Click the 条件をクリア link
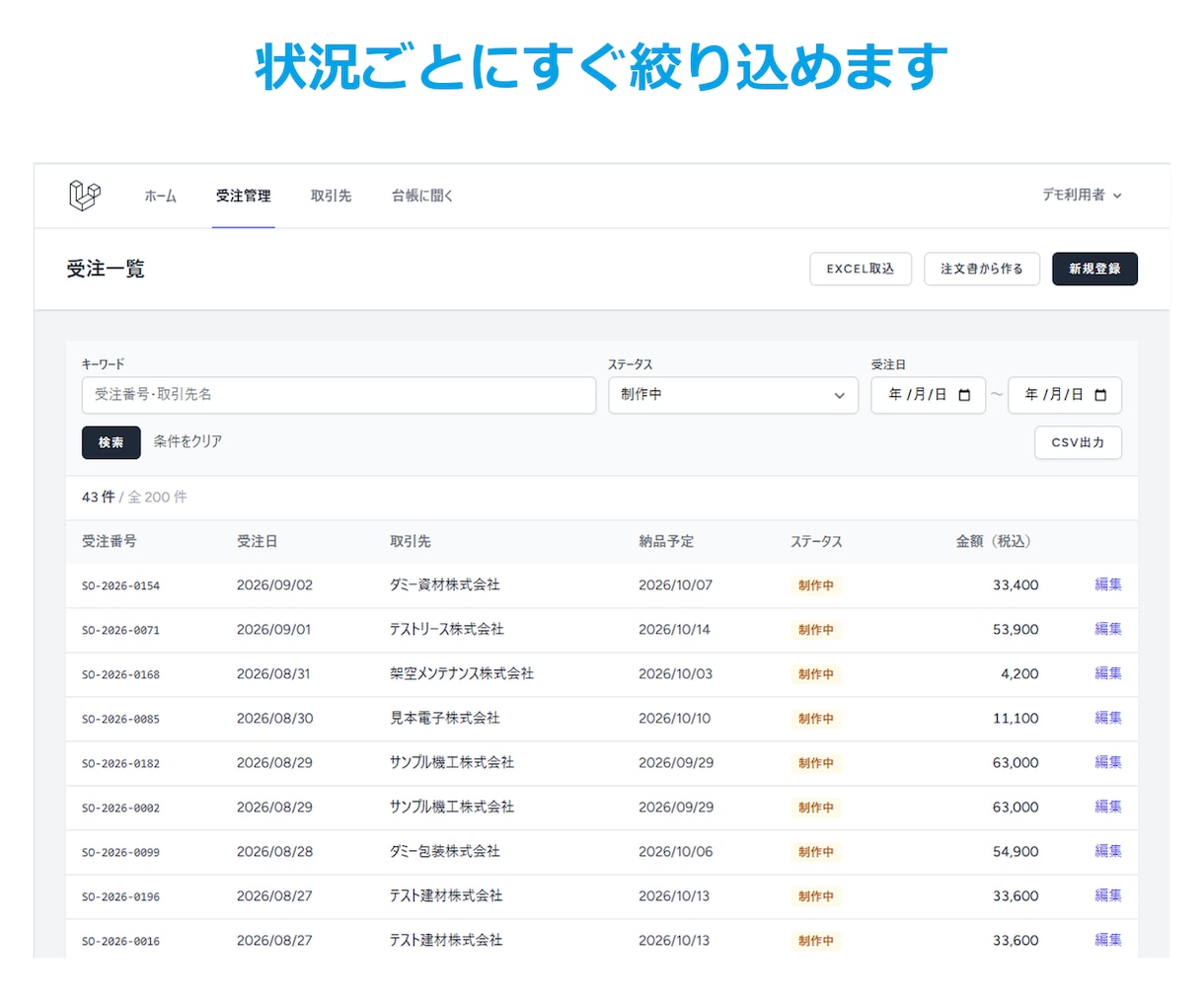Viewport: 1204px width, 1004px height. [188, 442]
